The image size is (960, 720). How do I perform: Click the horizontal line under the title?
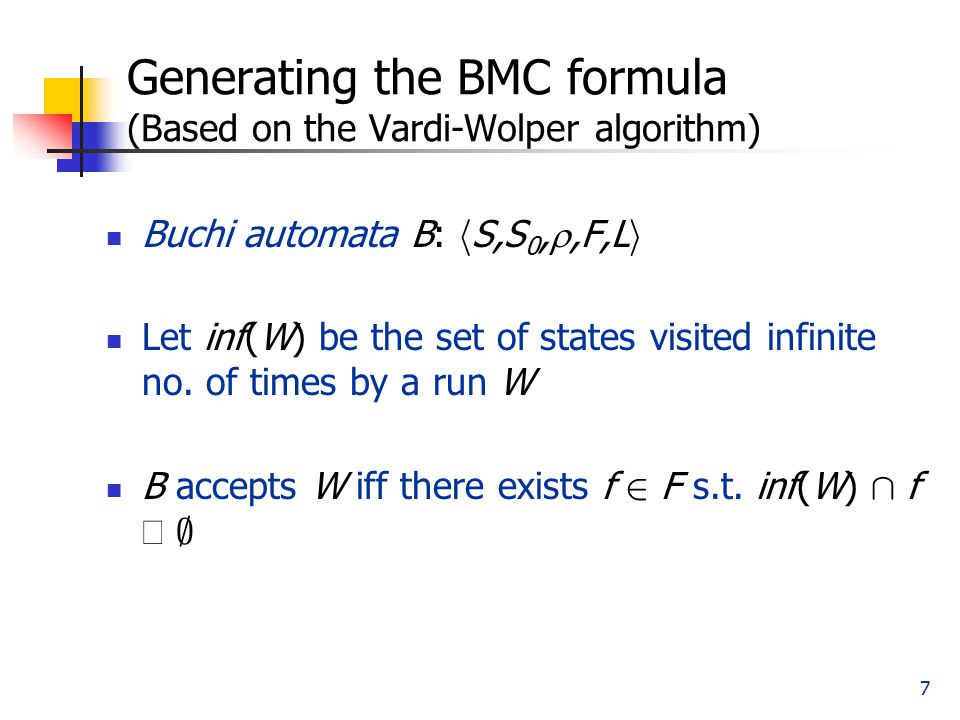465,151
